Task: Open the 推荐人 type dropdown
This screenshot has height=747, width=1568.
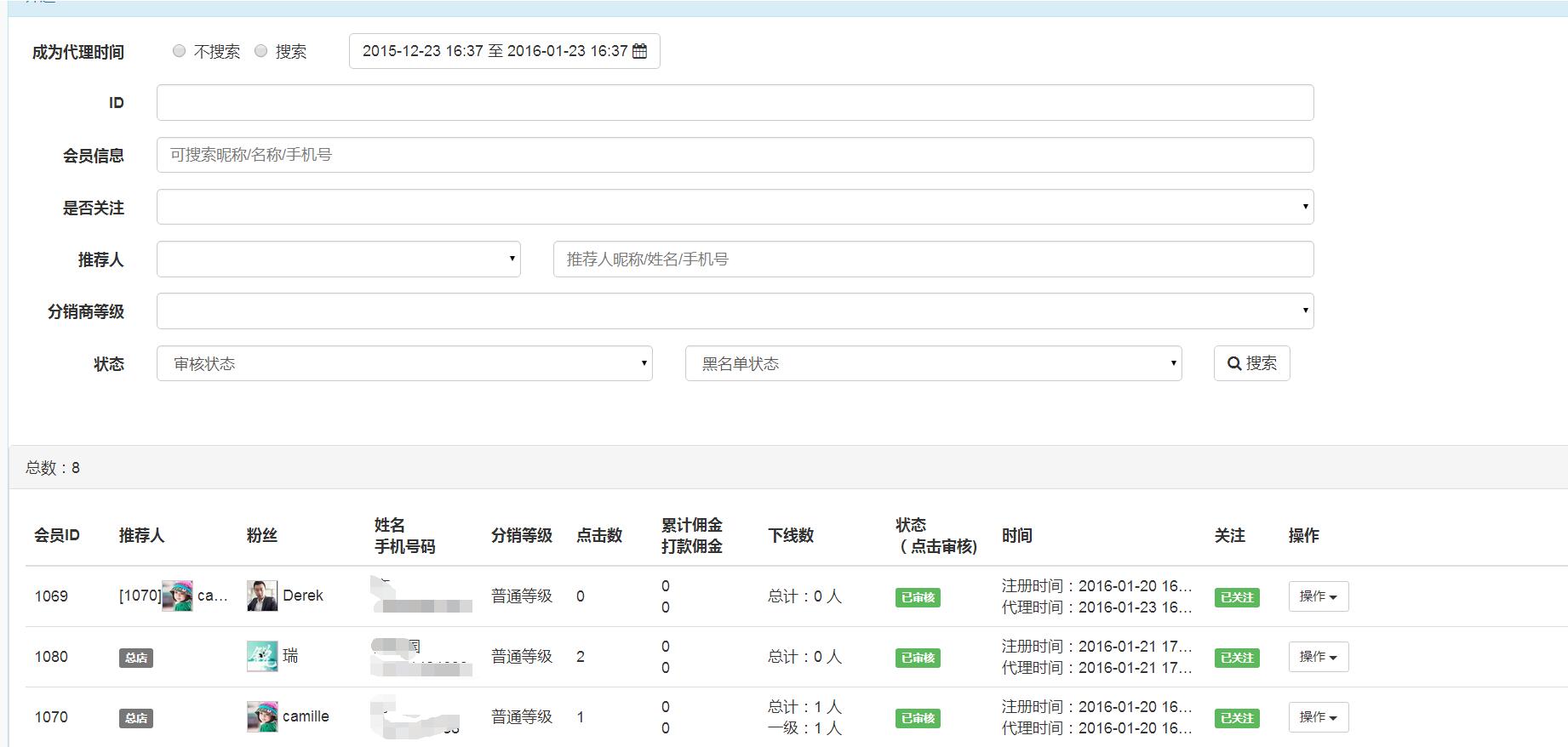Action: point(338,259)
